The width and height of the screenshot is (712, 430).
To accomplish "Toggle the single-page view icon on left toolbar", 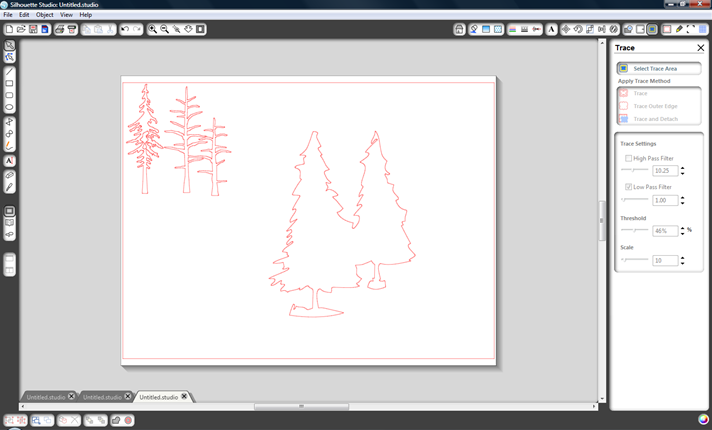I will [x=9, y=259].
